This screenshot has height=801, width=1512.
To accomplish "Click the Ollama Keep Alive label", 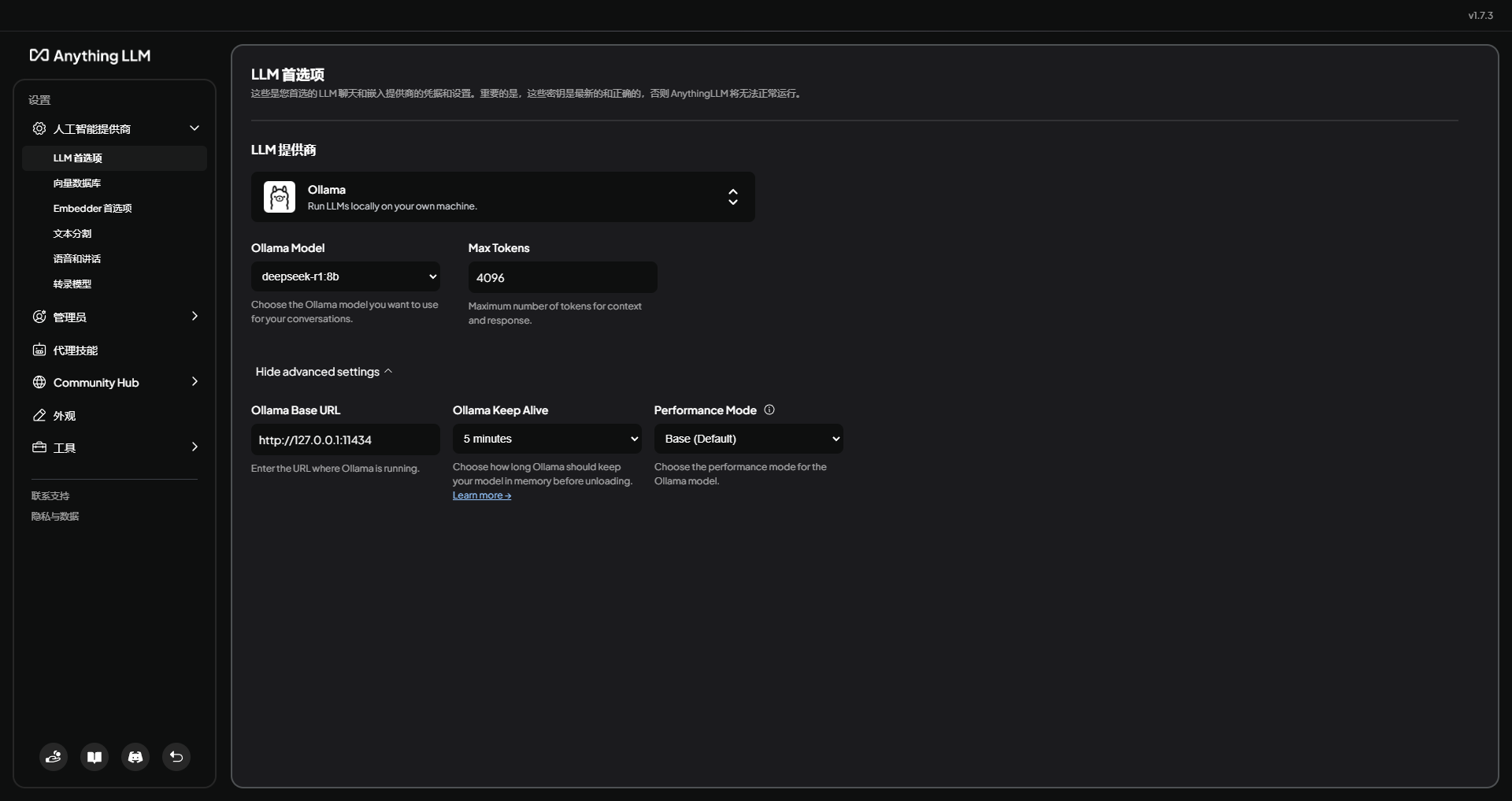I will point(501,410).
